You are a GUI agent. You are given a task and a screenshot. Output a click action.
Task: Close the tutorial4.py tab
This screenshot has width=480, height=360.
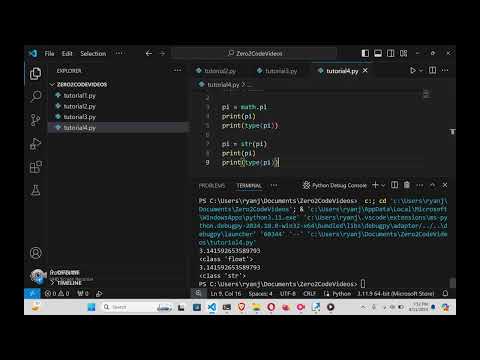365,71
